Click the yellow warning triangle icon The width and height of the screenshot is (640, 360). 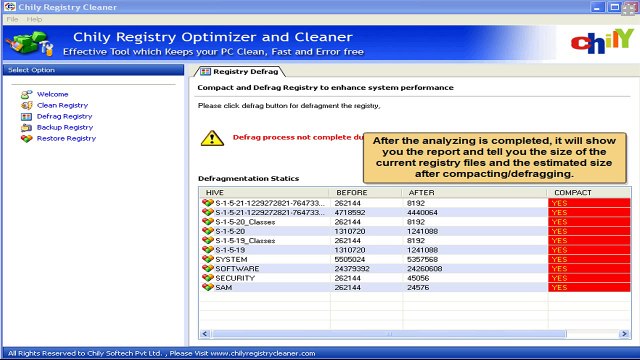point(212,138)
